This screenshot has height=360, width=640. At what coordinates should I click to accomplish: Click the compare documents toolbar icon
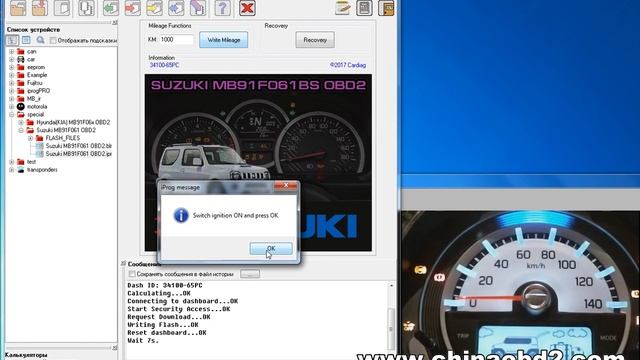click(86, 8)
